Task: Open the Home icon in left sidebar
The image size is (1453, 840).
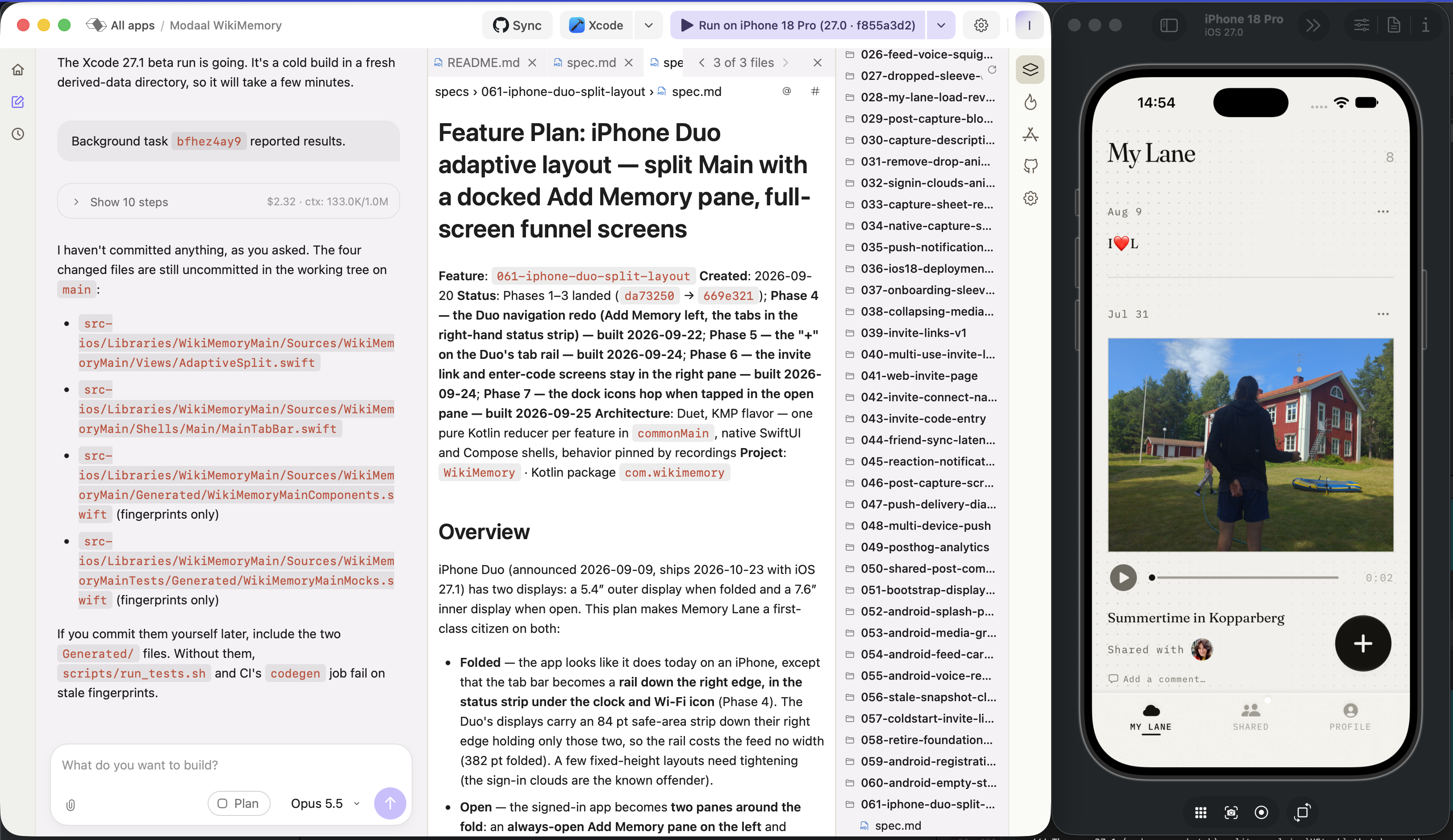Action: click(18, 70)
